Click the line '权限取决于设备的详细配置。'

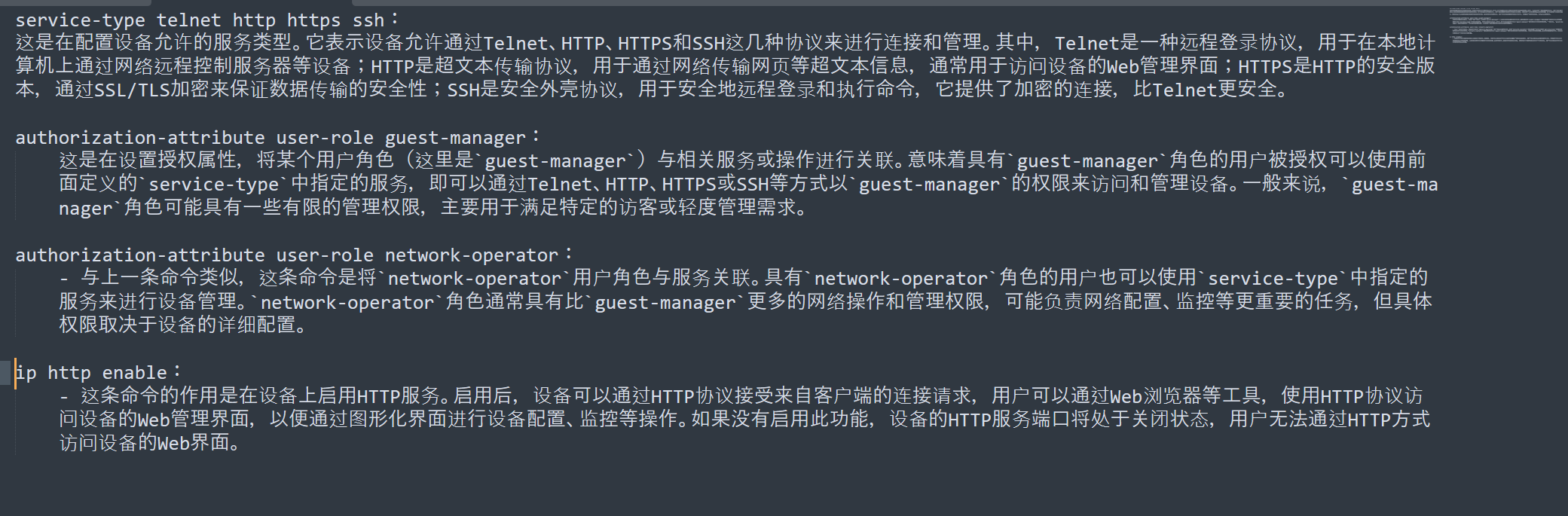point(182,325)
